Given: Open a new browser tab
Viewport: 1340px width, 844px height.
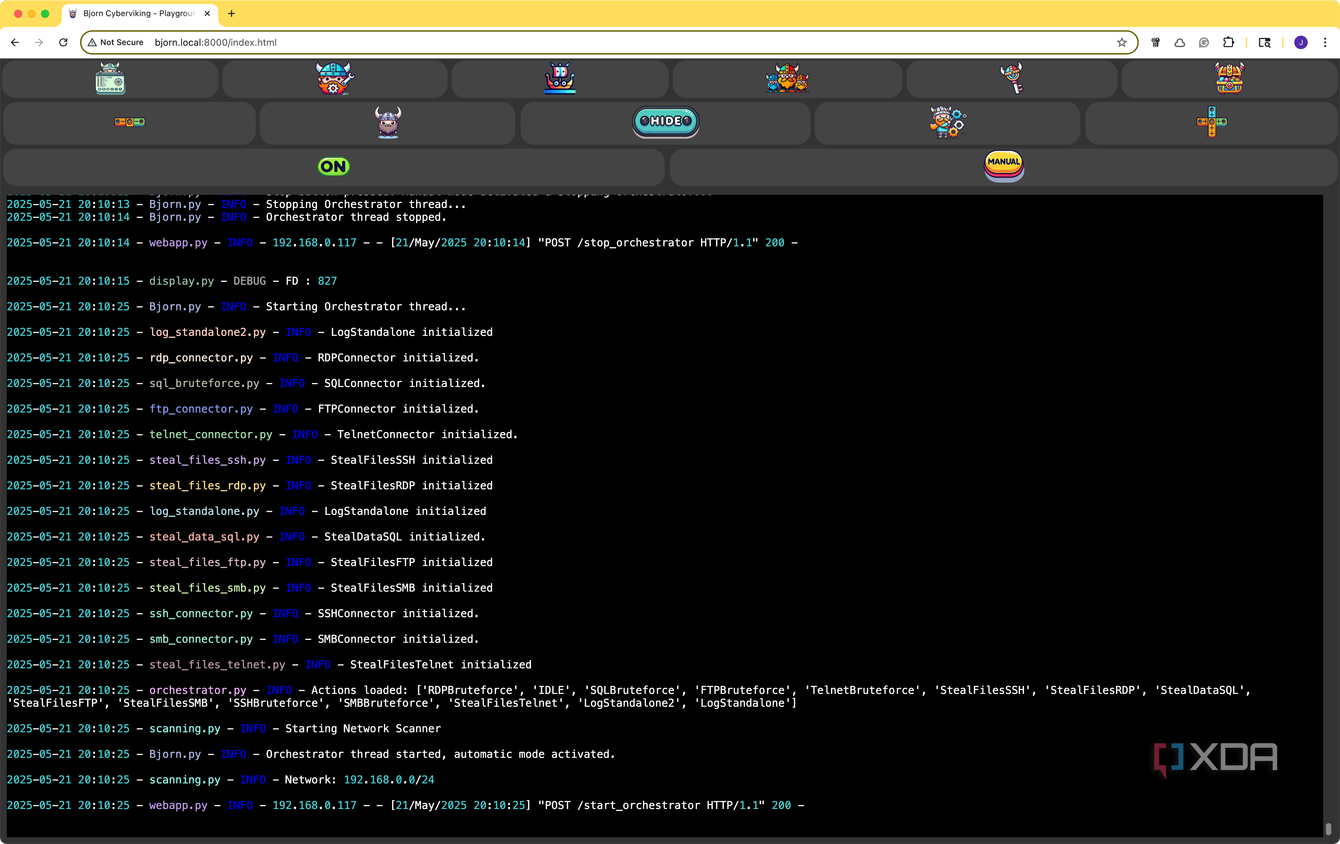Looking at the screenshot, I should (x=232, y=14).
